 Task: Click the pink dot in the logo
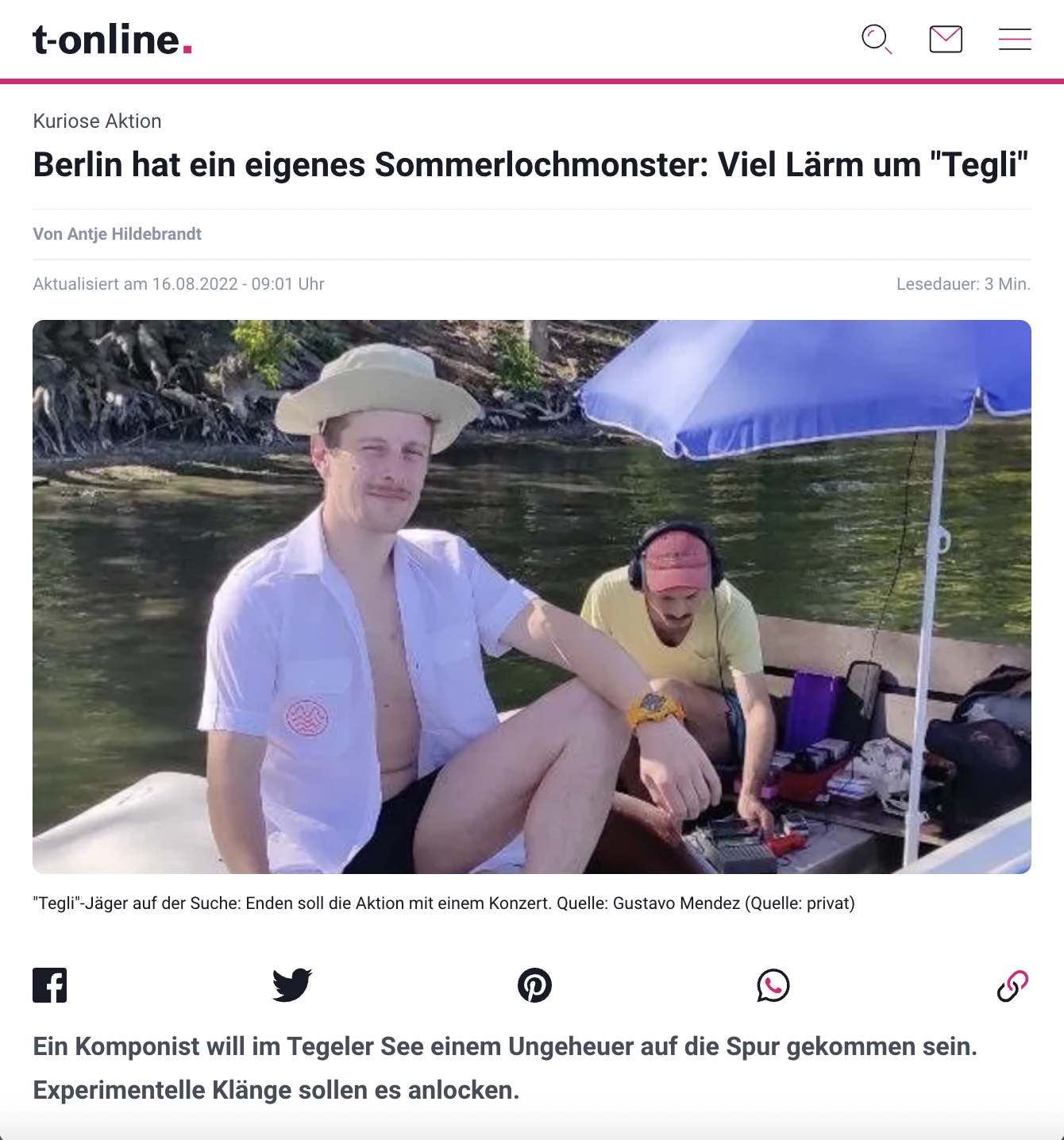tap(187, 50)
